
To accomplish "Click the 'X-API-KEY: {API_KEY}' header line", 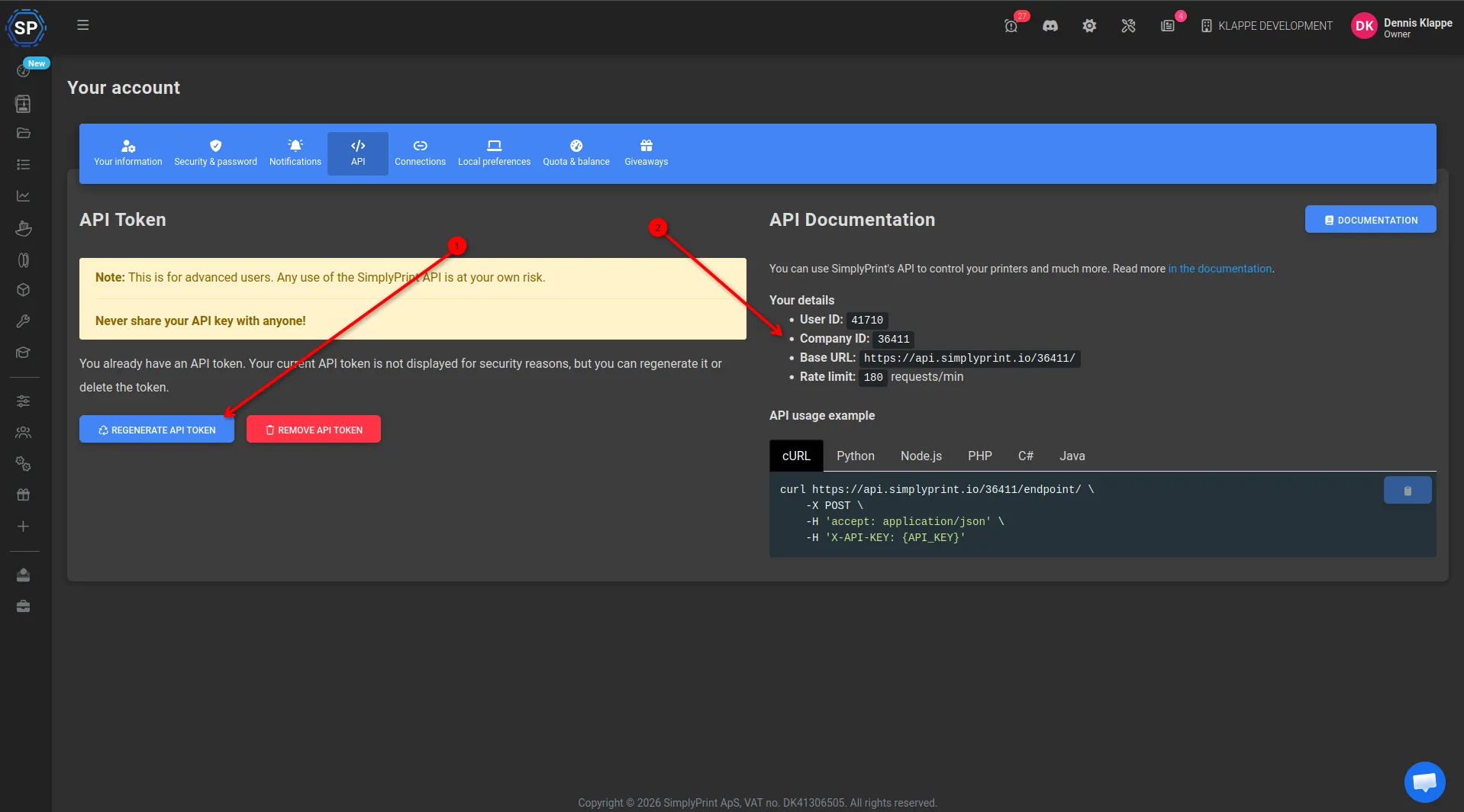I will pos(885,538).
